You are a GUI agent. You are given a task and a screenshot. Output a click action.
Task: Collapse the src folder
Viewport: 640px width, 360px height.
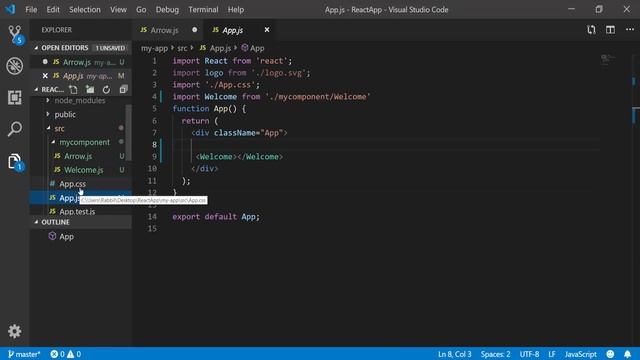click(x=49, y=128)
